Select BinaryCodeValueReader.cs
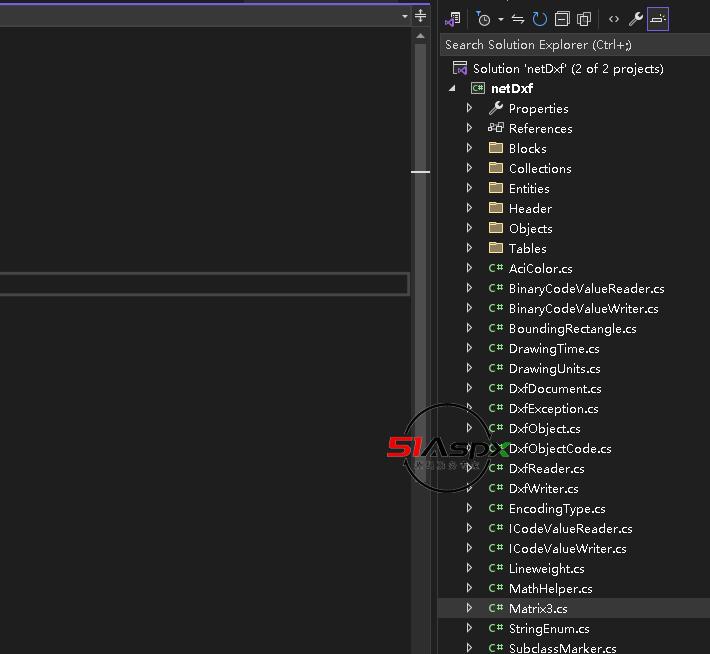710x654 pixels. click(x=586, y=289)
